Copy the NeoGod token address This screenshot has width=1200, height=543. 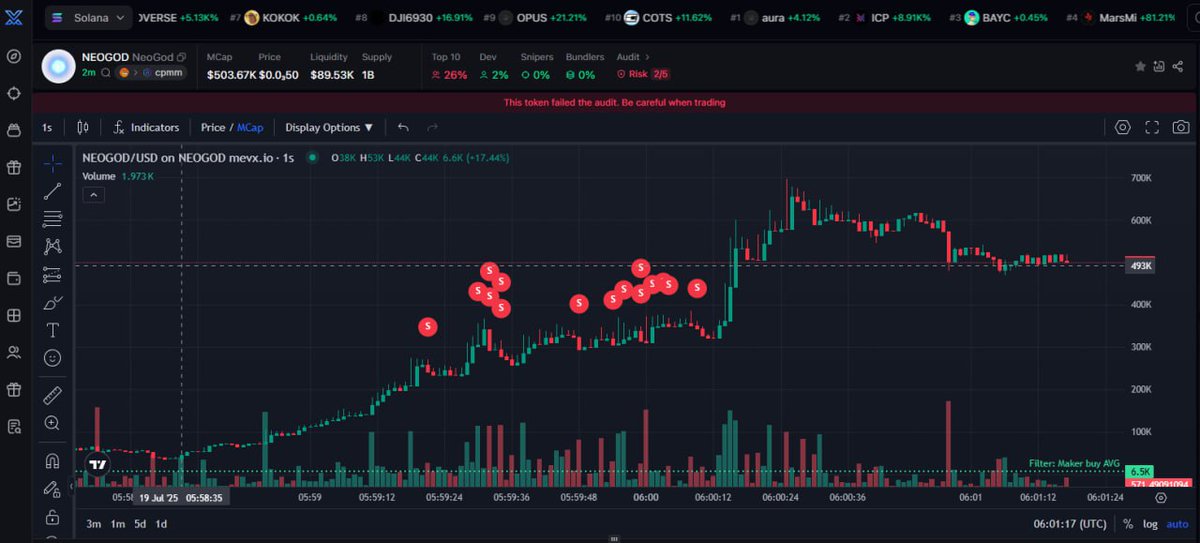[182, 58]
